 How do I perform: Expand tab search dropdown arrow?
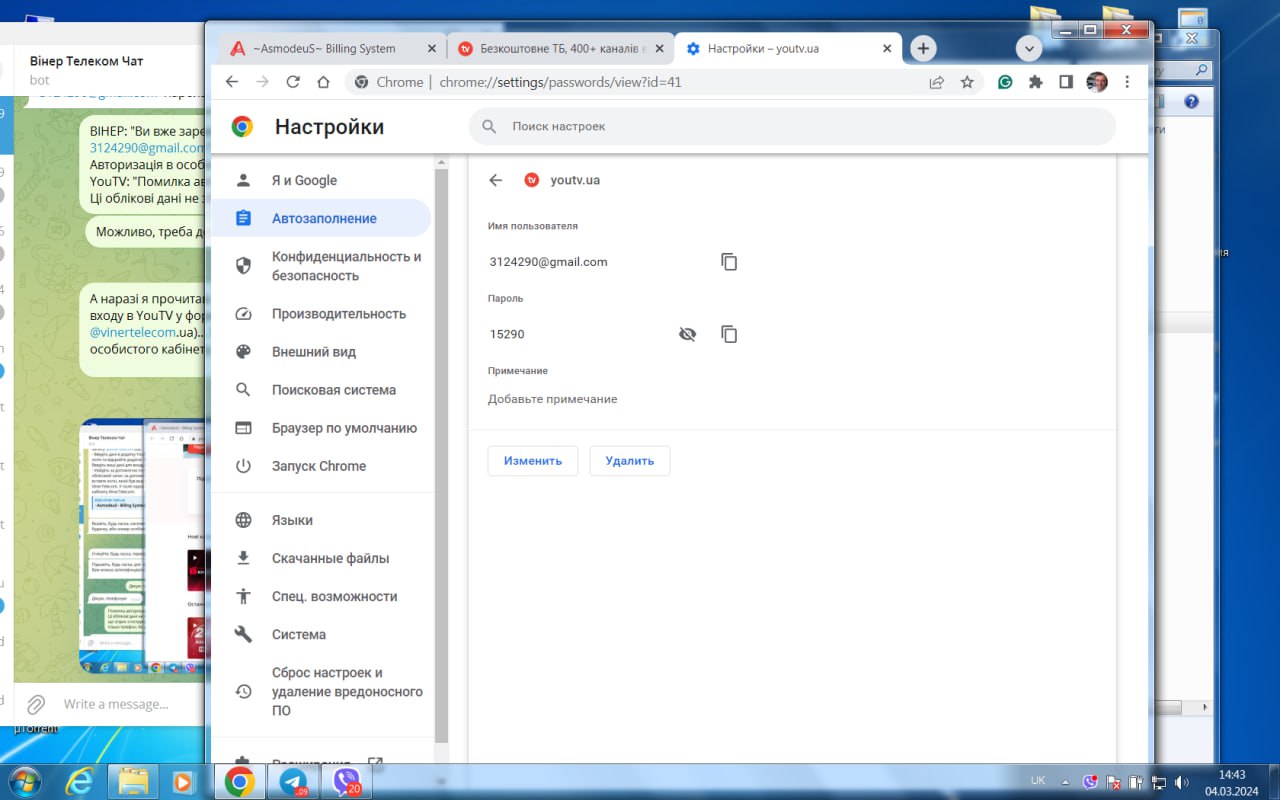pos(1029,48)
